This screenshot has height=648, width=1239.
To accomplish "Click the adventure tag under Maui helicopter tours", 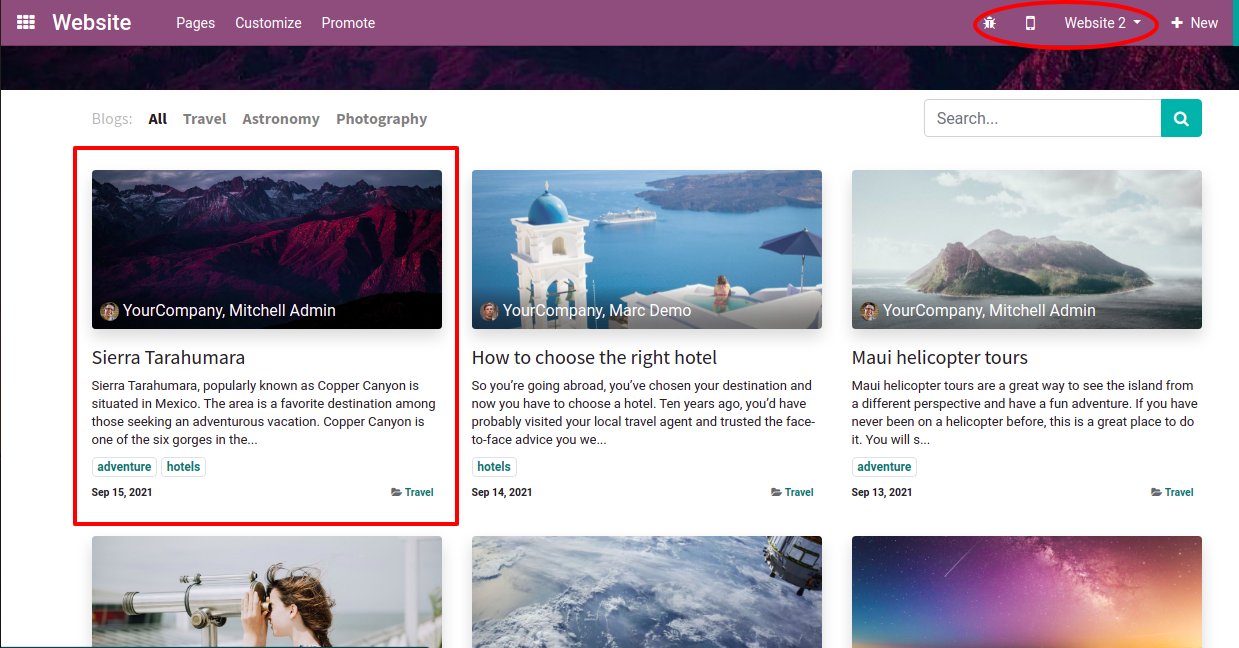I will pos(884,467).
